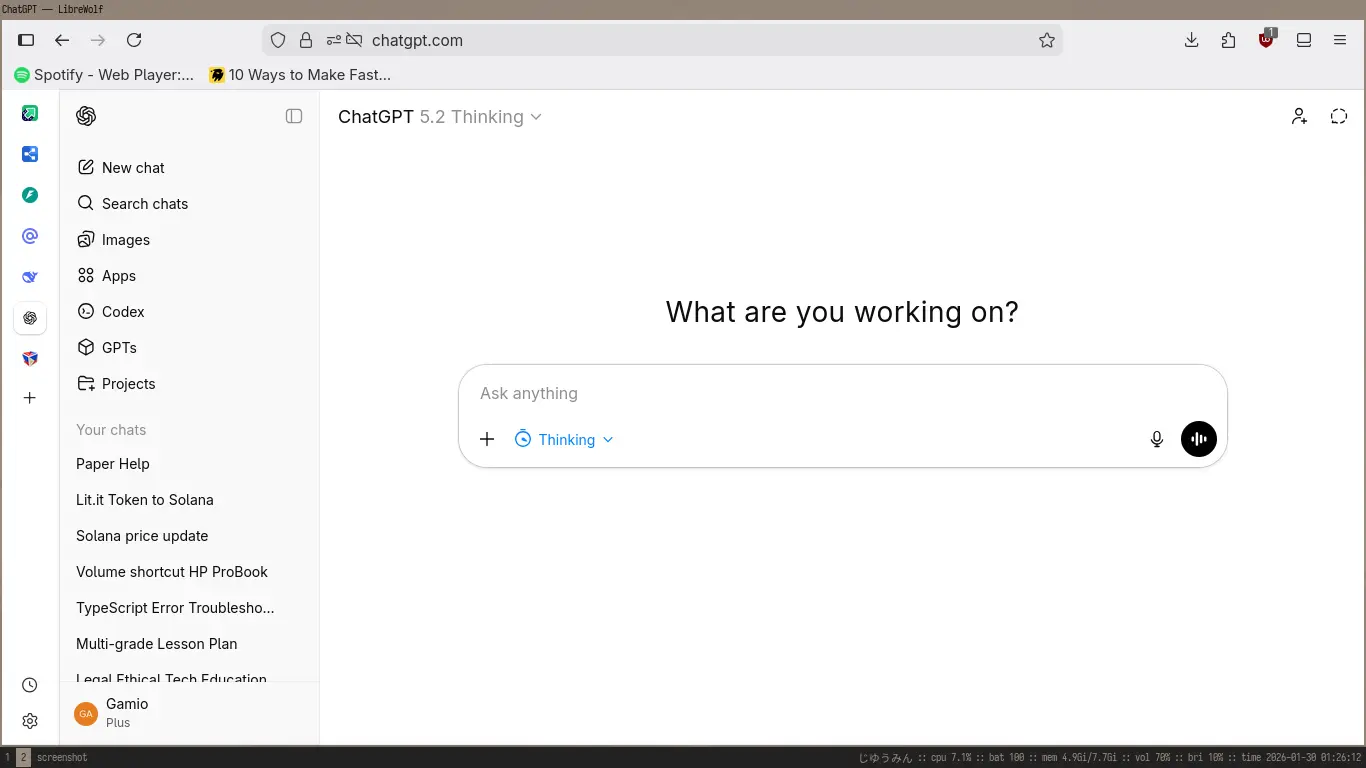1366x768 pixels.
Task: Start a temporary chat with the dashed bubble icon
Action: point(1339,116)
